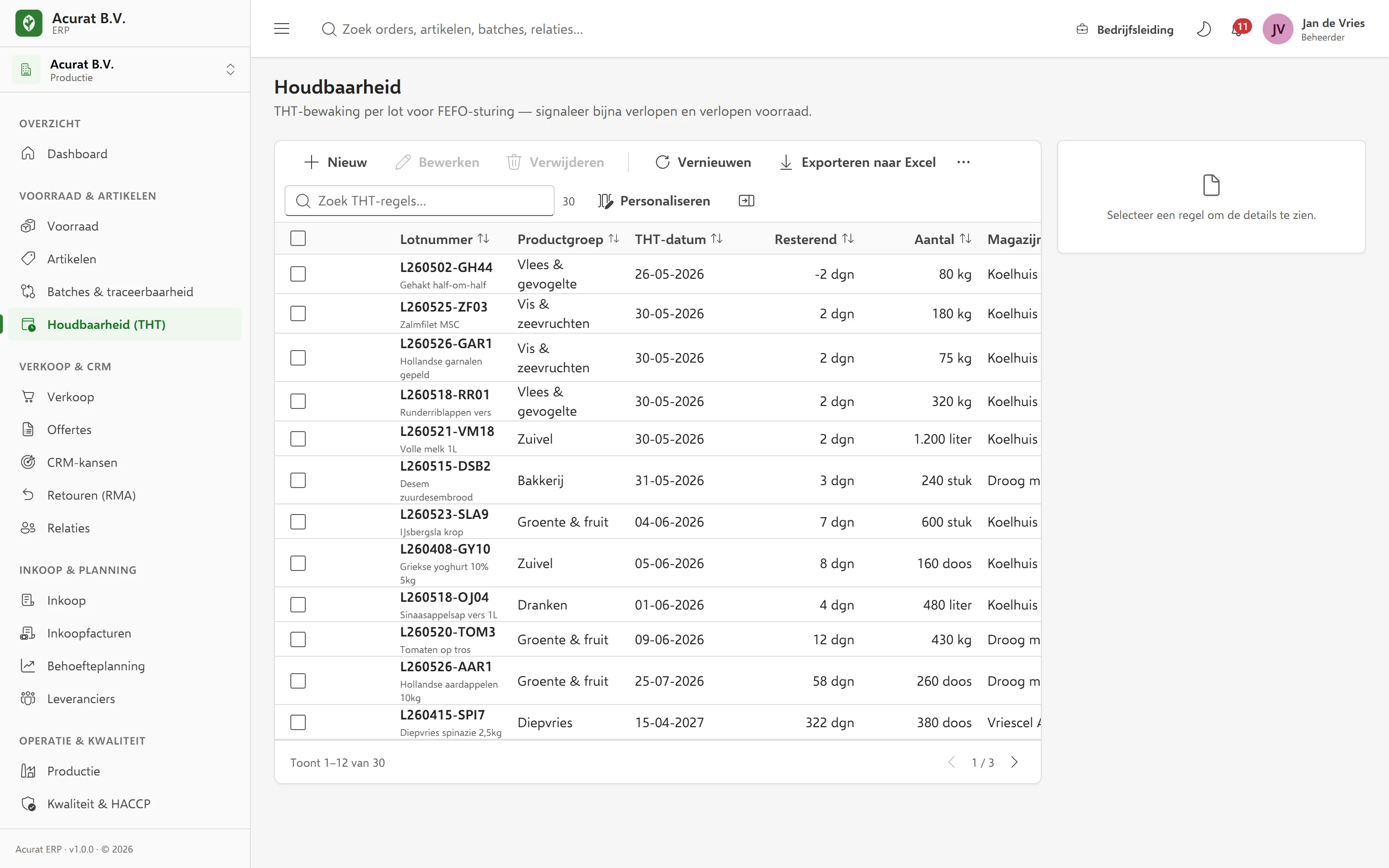Click the Personaliseren brush icon

606,200
